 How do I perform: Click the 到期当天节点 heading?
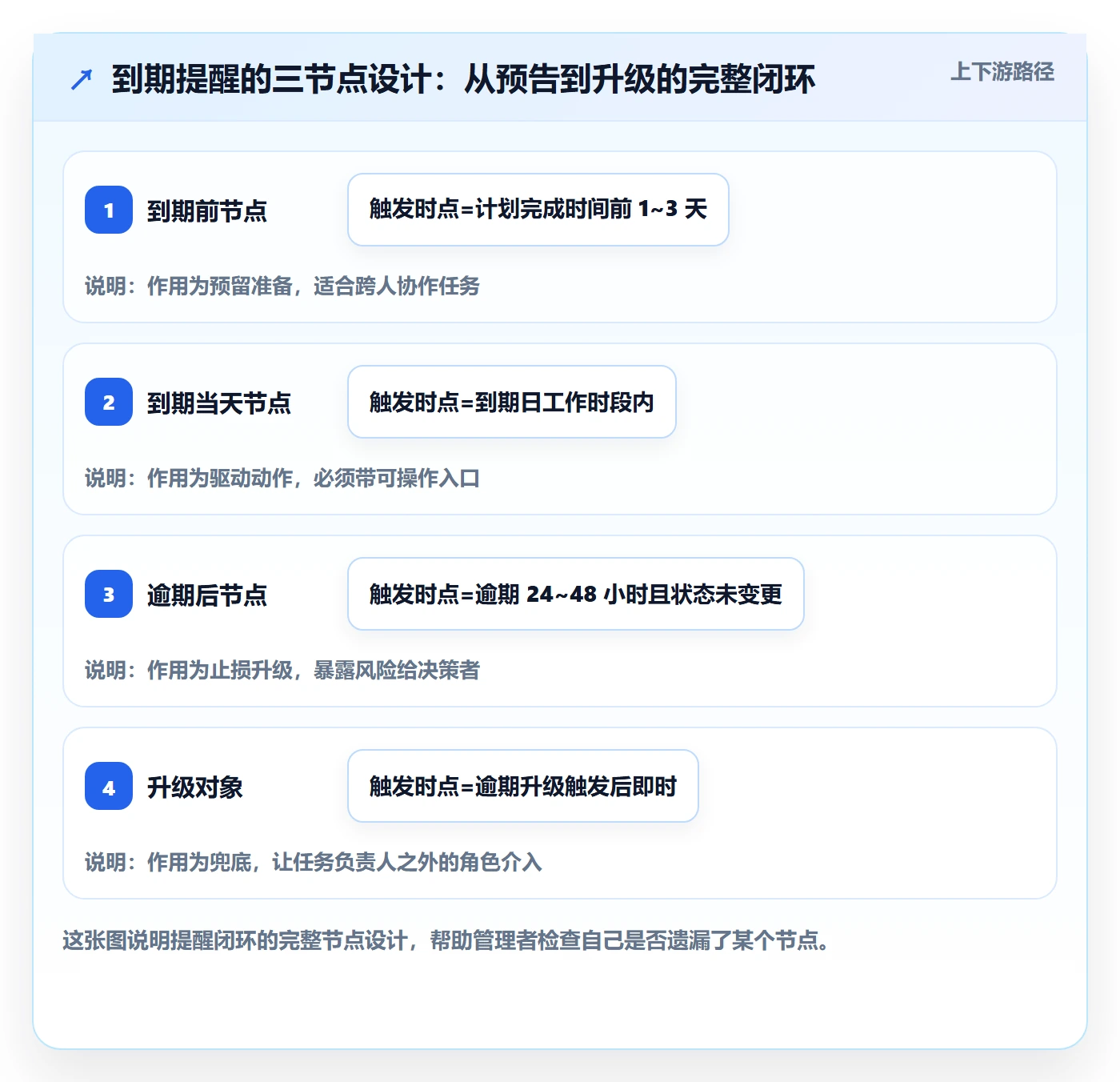218,403
